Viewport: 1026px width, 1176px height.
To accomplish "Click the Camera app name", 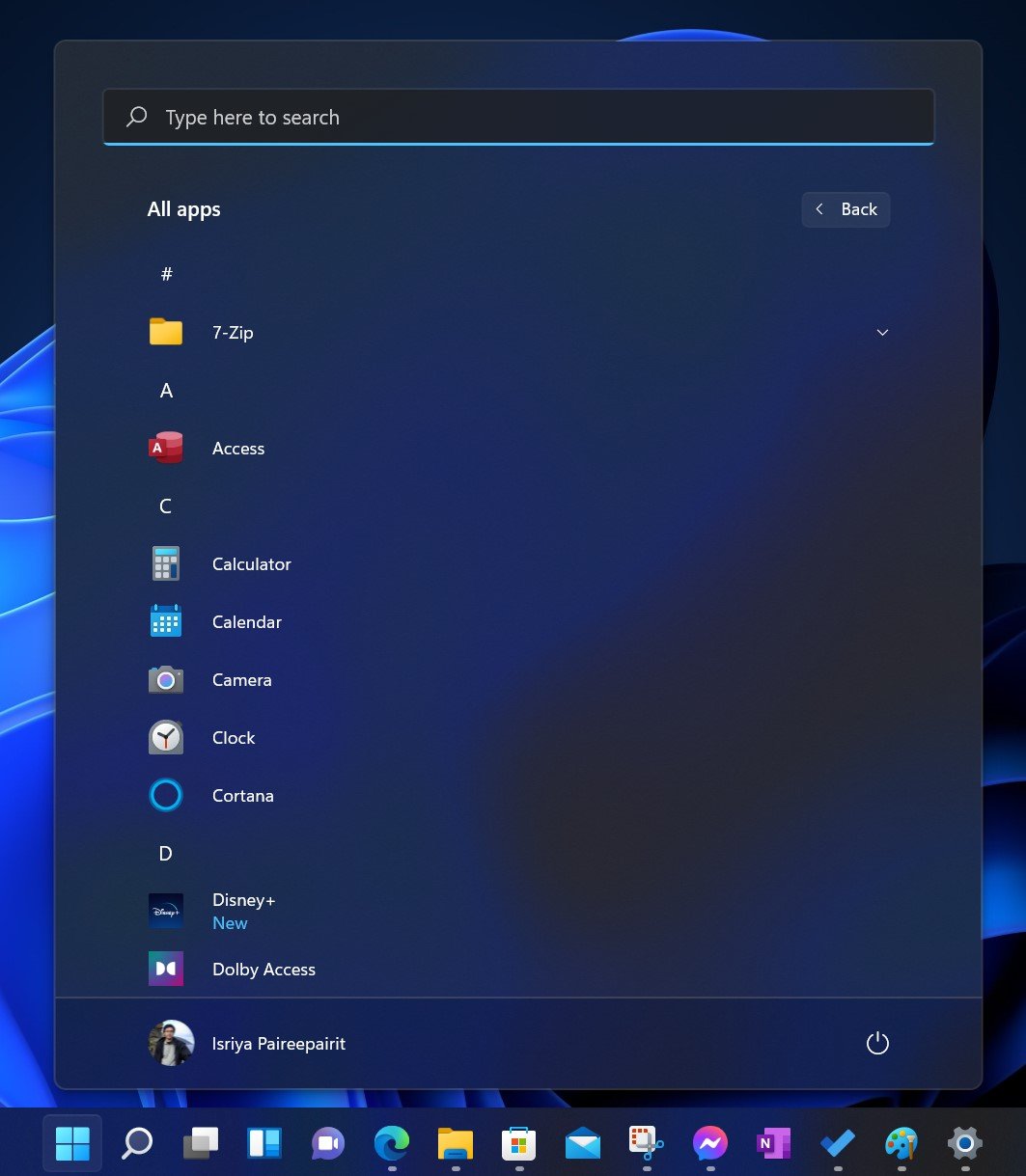I will (242, 679).
